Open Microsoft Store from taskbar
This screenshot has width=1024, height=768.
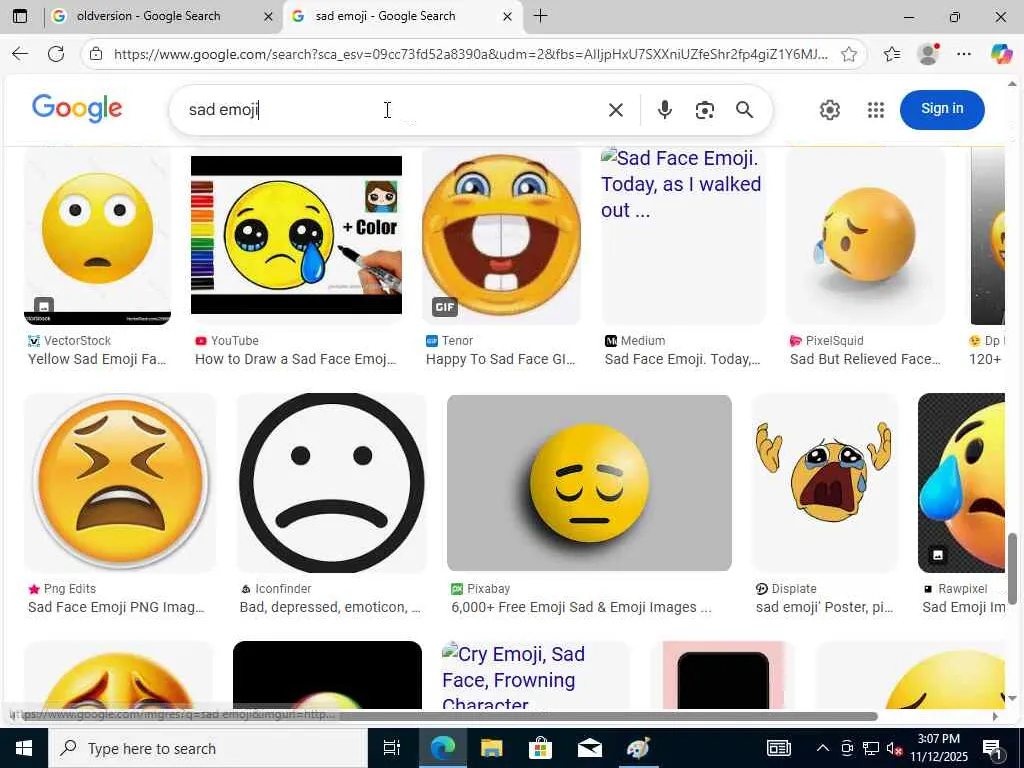coord(540,748)
